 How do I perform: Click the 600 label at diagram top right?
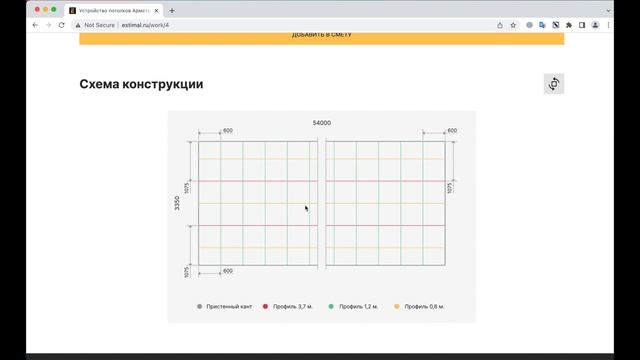coord(452,131)
